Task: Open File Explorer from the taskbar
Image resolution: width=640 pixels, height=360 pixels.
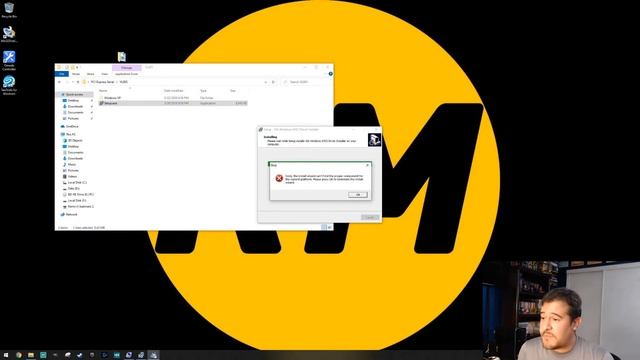Action: pos(31,355)
